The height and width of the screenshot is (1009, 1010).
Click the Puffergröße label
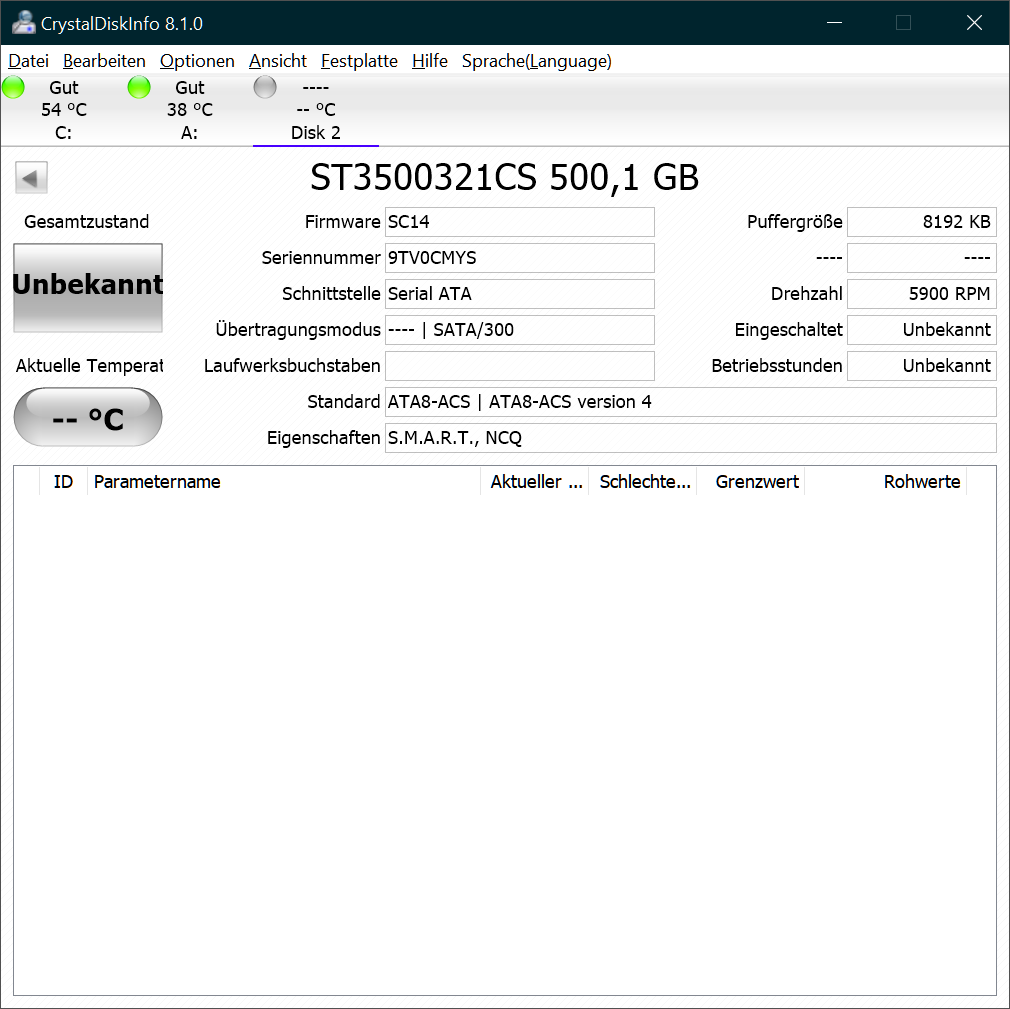[x=795, y=222]
